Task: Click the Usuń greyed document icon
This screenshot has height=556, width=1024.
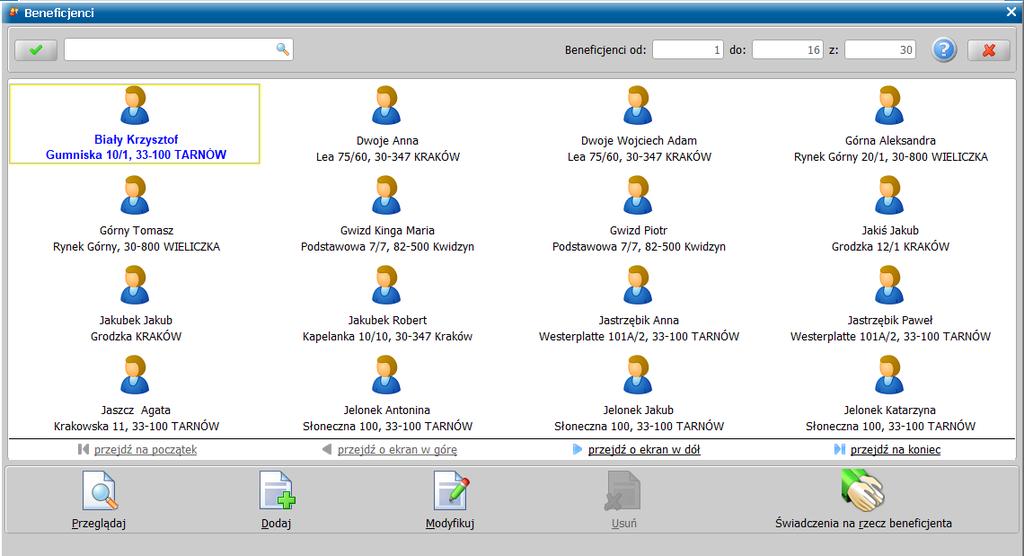Action: pos(623,491)
